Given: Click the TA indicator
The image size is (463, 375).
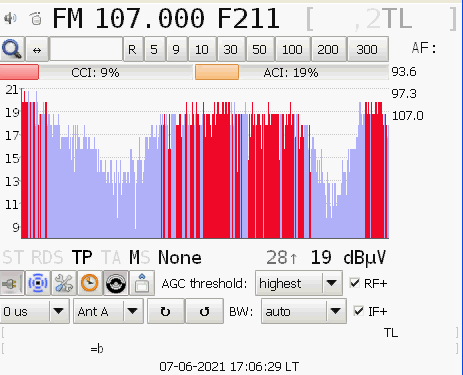Looking at the screenshot, I should pos(111,257).
